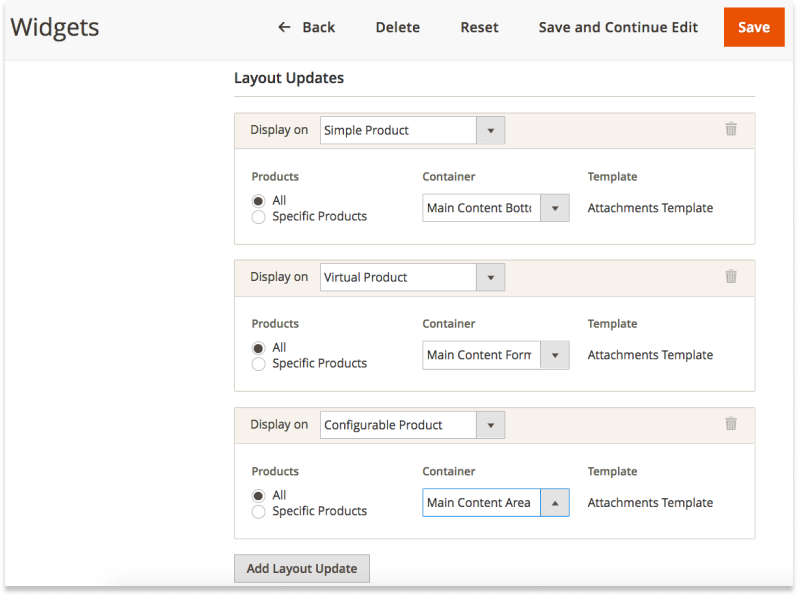Choose Specific Products for Simple Product

[x=259, y=217]
